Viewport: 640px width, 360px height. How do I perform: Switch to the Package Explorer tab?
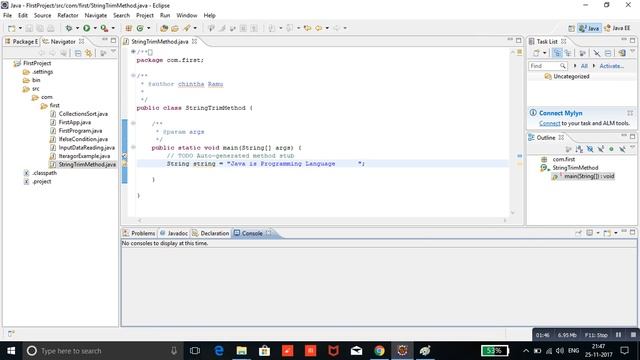21,42
